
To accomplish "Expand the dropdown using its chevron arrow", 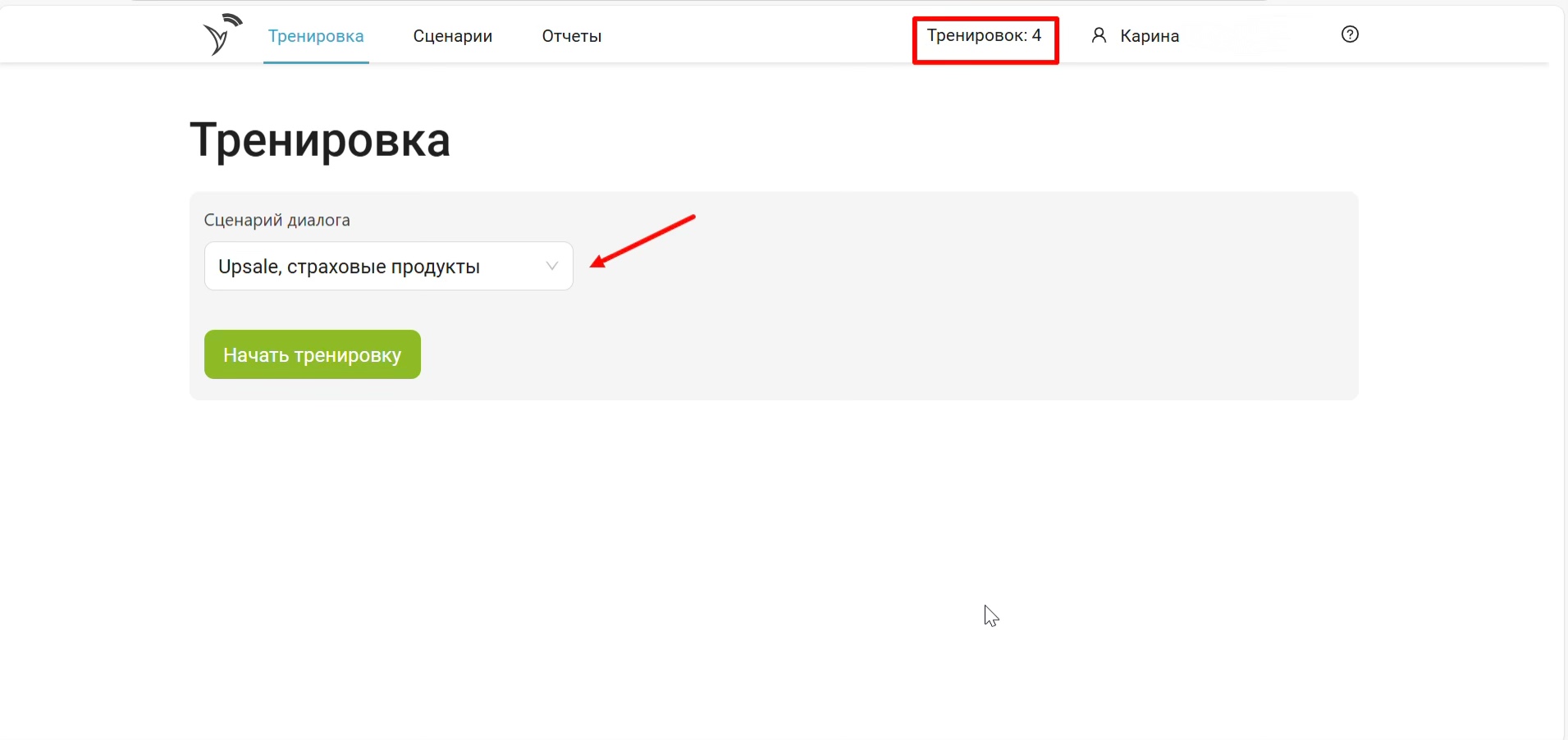I will 552,266.
